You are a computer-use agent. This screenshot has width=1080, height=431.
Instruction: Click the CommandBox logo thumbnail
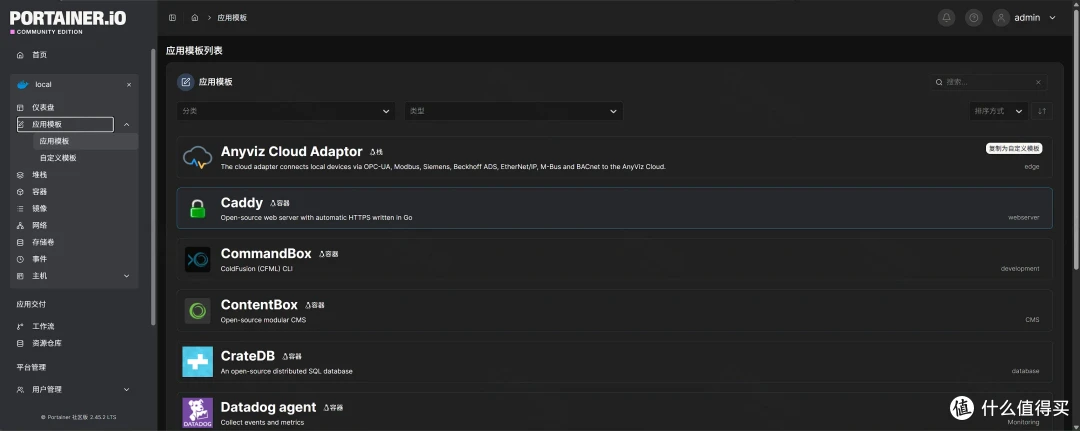click(198, 260)
